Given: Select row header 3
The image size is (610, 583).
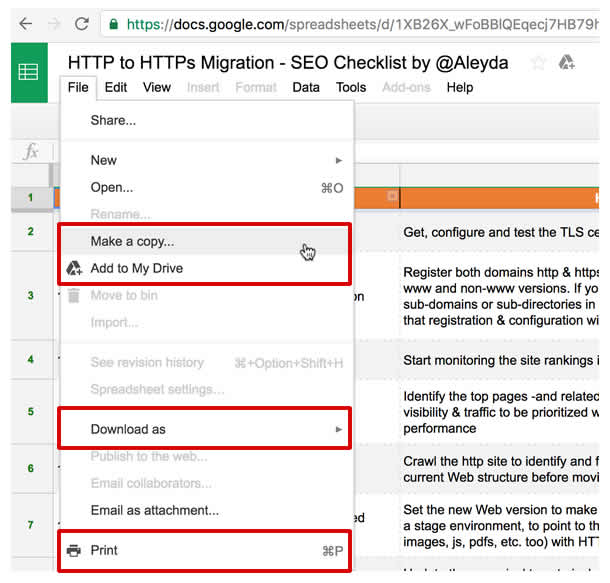Looking at the screenshot, I should [x=31, y=296].
